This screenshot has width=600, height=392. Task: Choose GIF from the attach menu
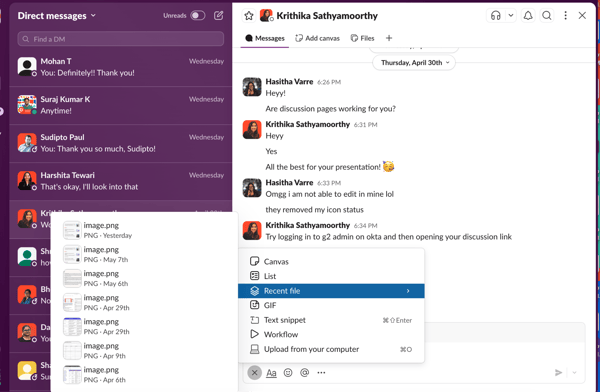(x=331, y=305)
